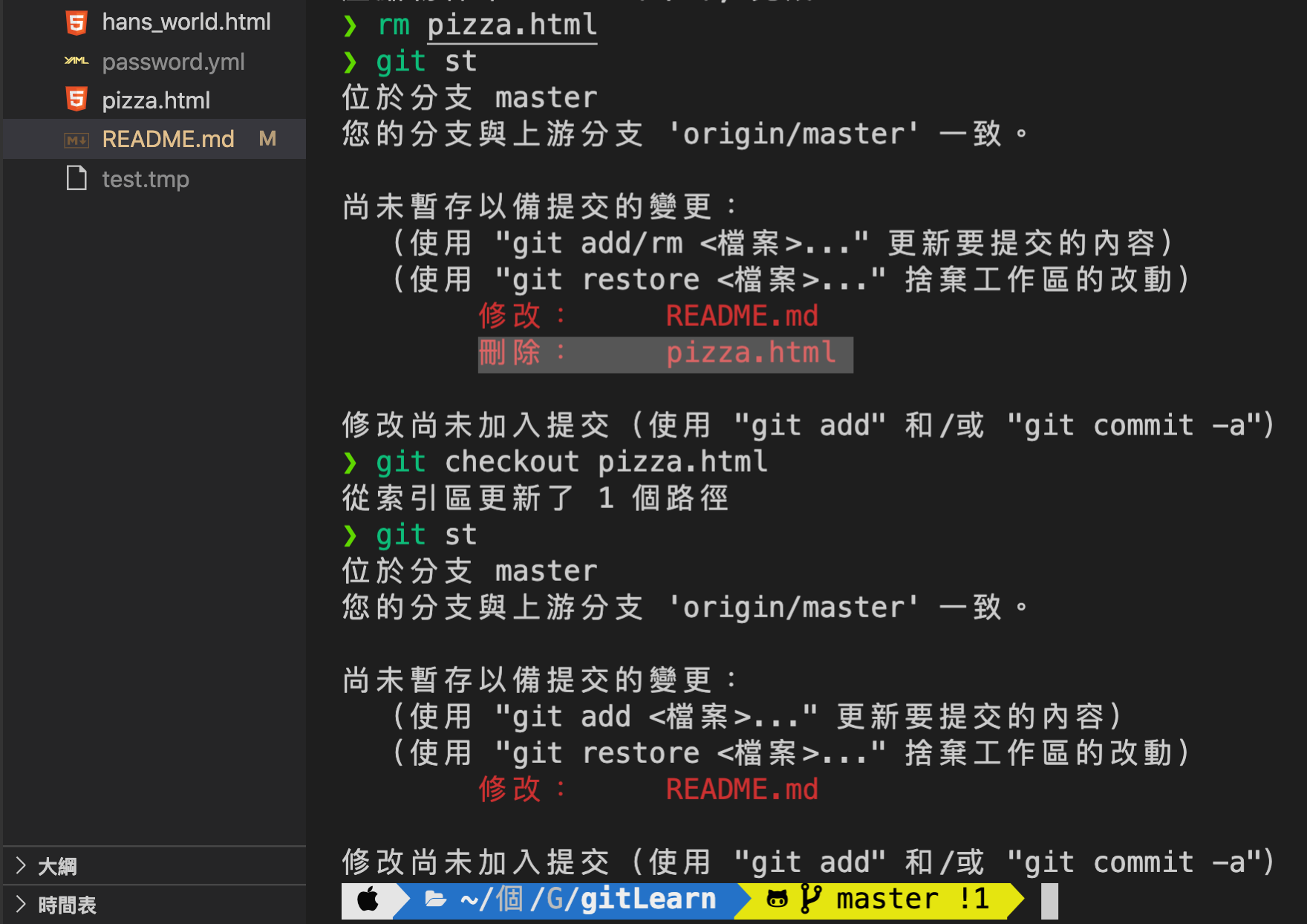
Task: Click the first 'git st' command
Action: point(411,62)
